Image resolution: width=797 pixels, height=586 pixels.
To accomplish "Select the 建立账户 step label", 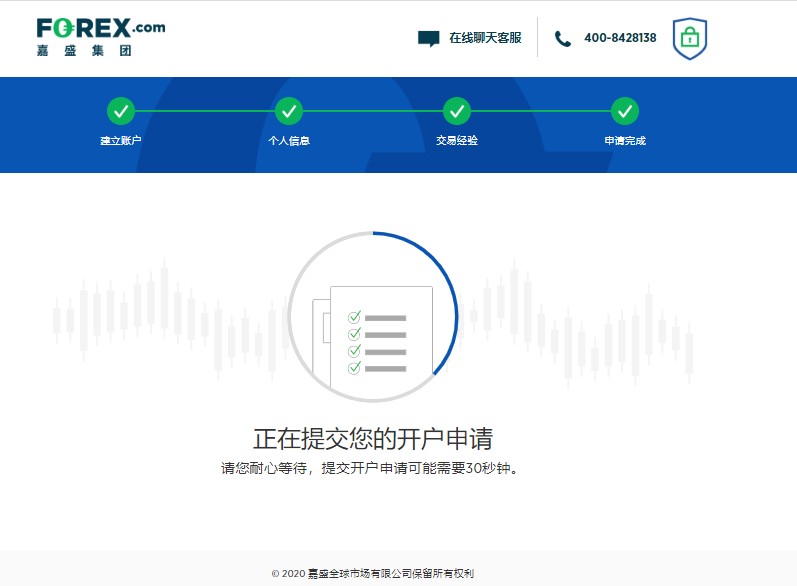I will [120, 141].
